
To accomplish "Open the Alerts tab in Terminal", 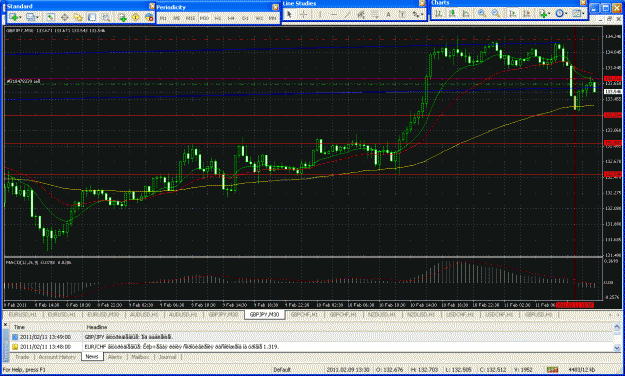I will (115, 357).
